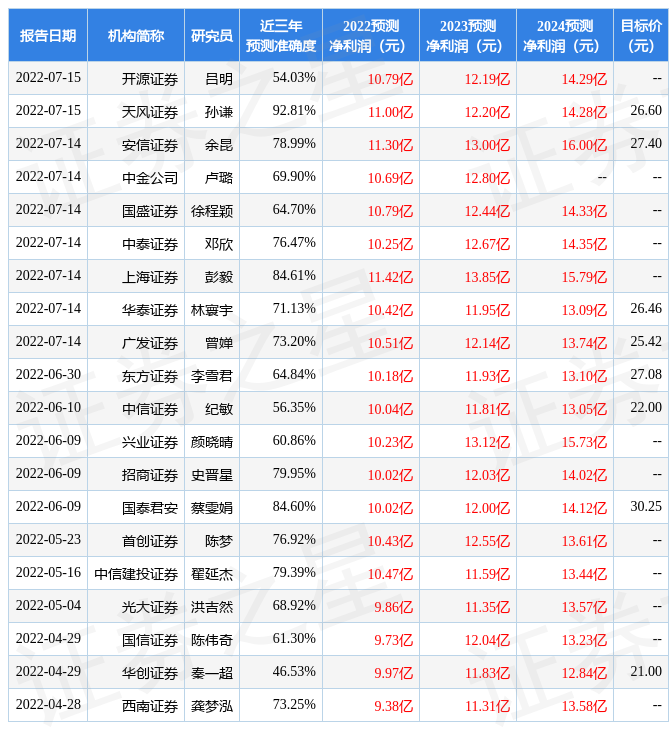Click the 报告日期 column header
669x730 pixels.
[x=48, y=35]
